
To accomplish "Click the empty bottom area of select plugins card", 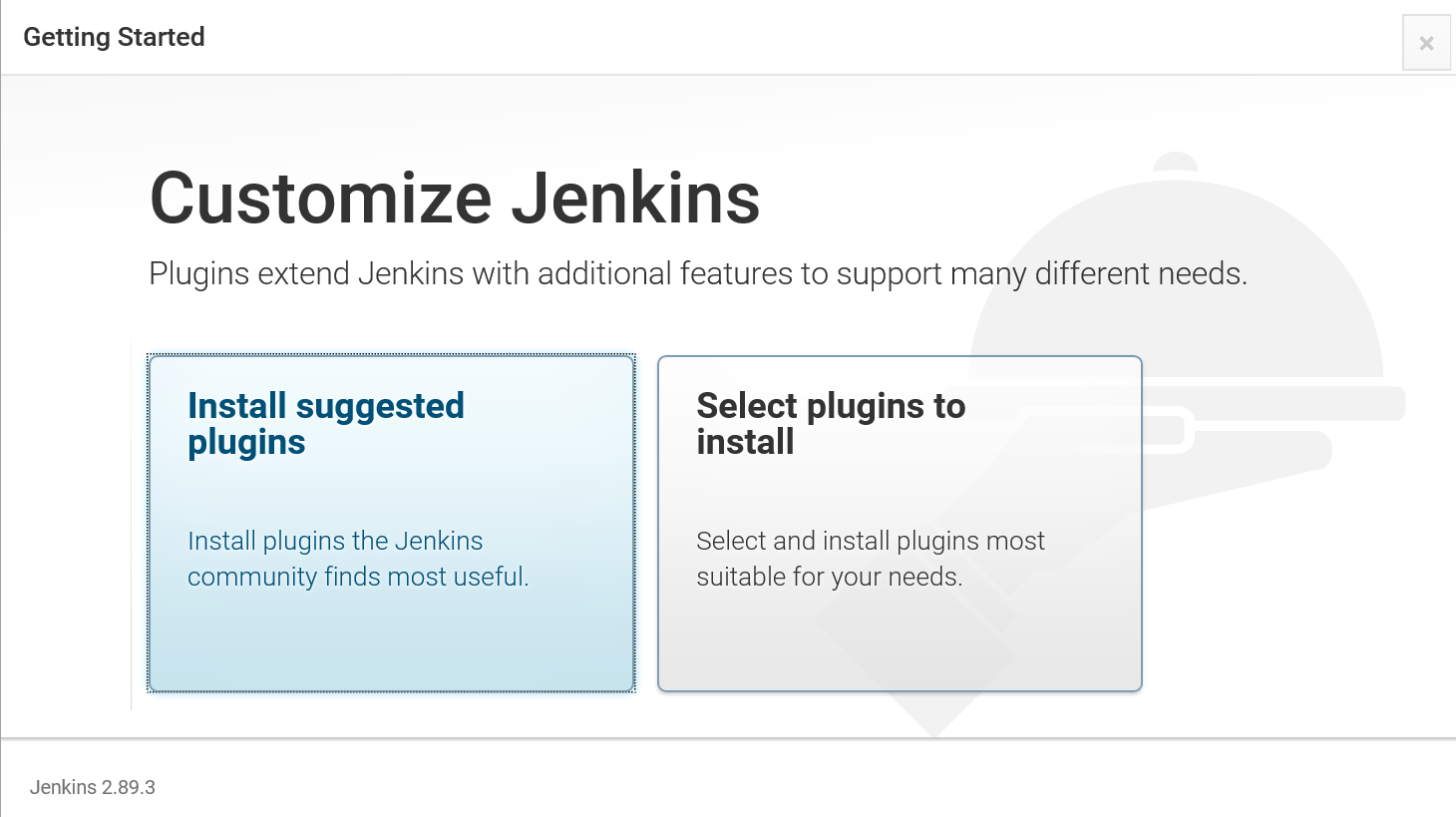I will point(900,643).
